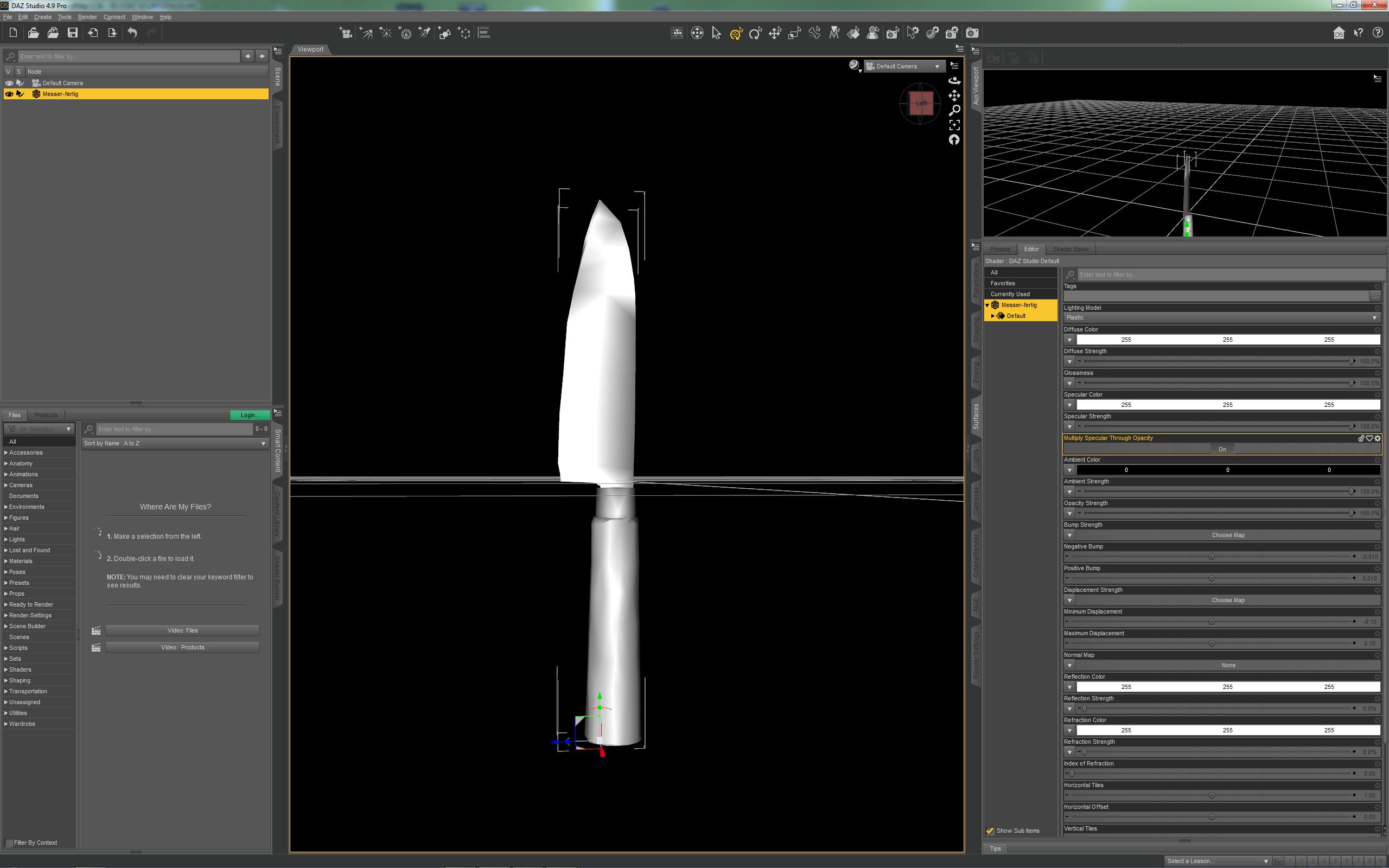
Task: Open the Lighting Model Plastic dropdown
Action: (x=1220, y=317)
